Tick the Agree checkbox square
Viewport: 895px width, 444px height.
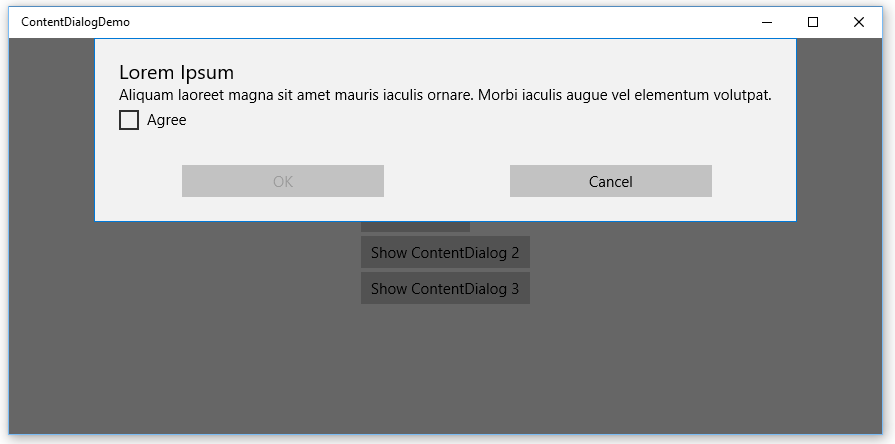(x=128, y=120)
